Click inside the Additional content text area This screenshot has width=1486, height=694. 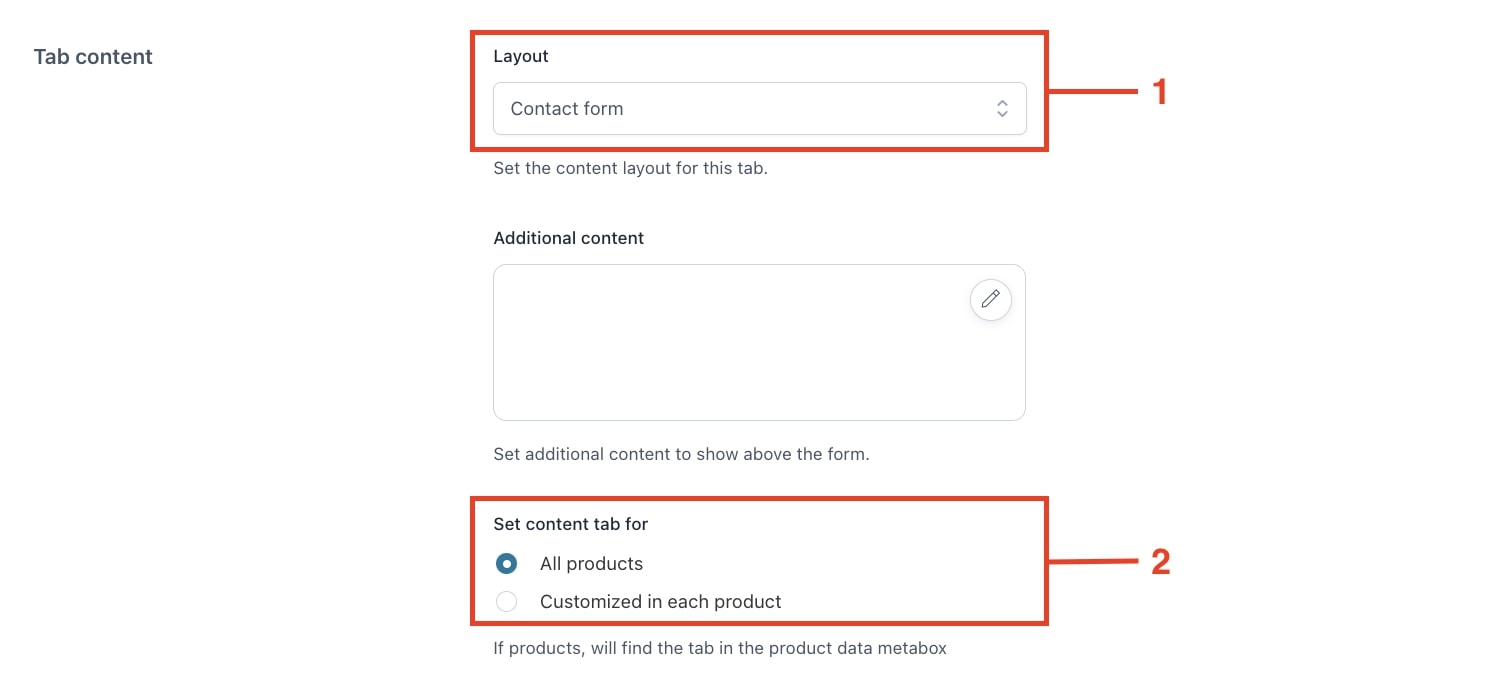tap(759, 342)
